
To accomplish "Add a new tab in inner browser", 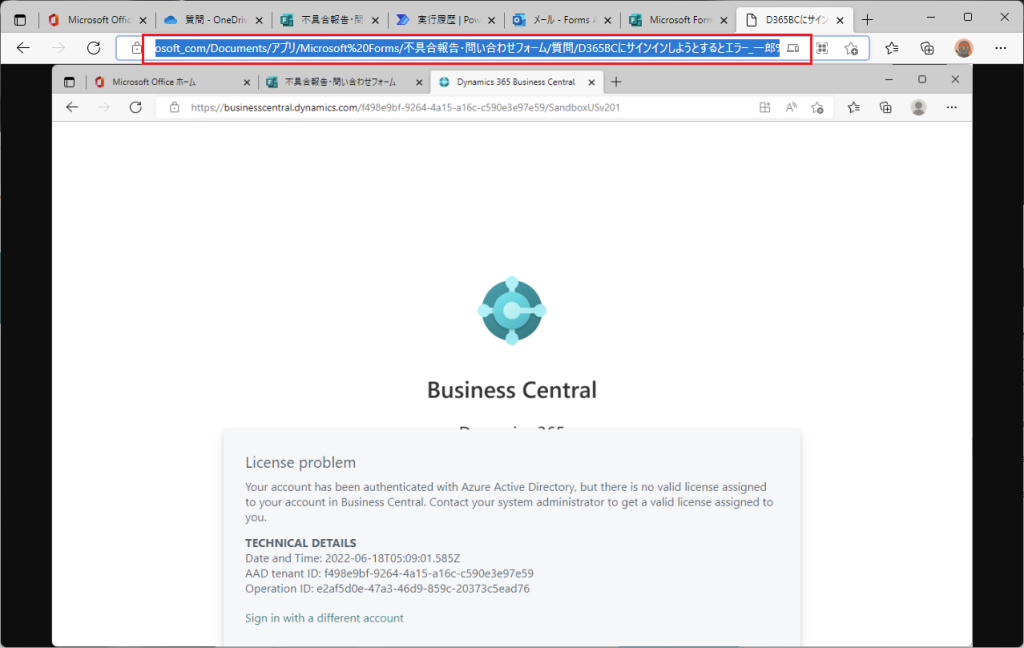I will 616,82.
